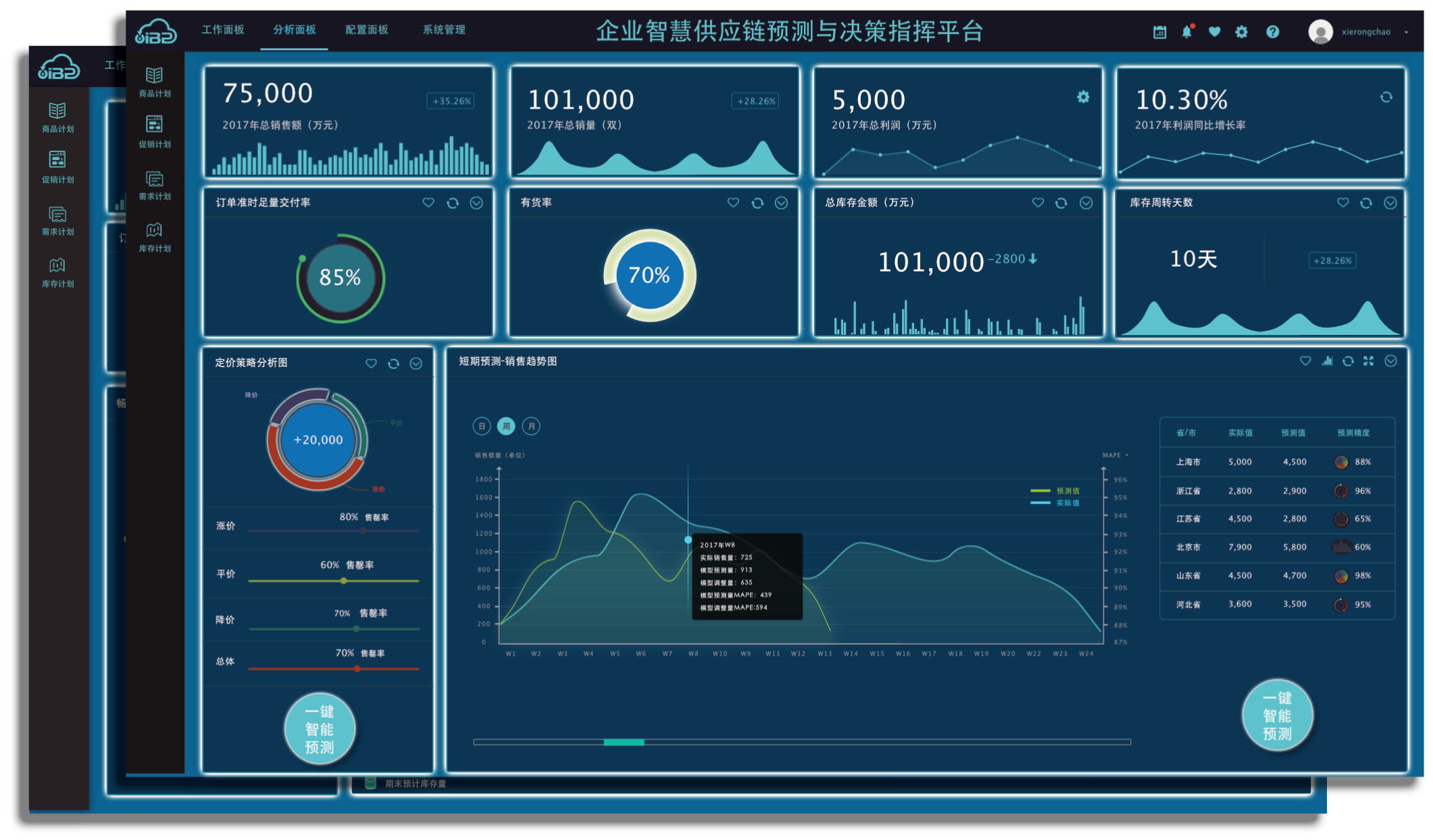
Task: Expand 定价策略分析图 panel menu chevron
Action: click(x=416, y=363)
